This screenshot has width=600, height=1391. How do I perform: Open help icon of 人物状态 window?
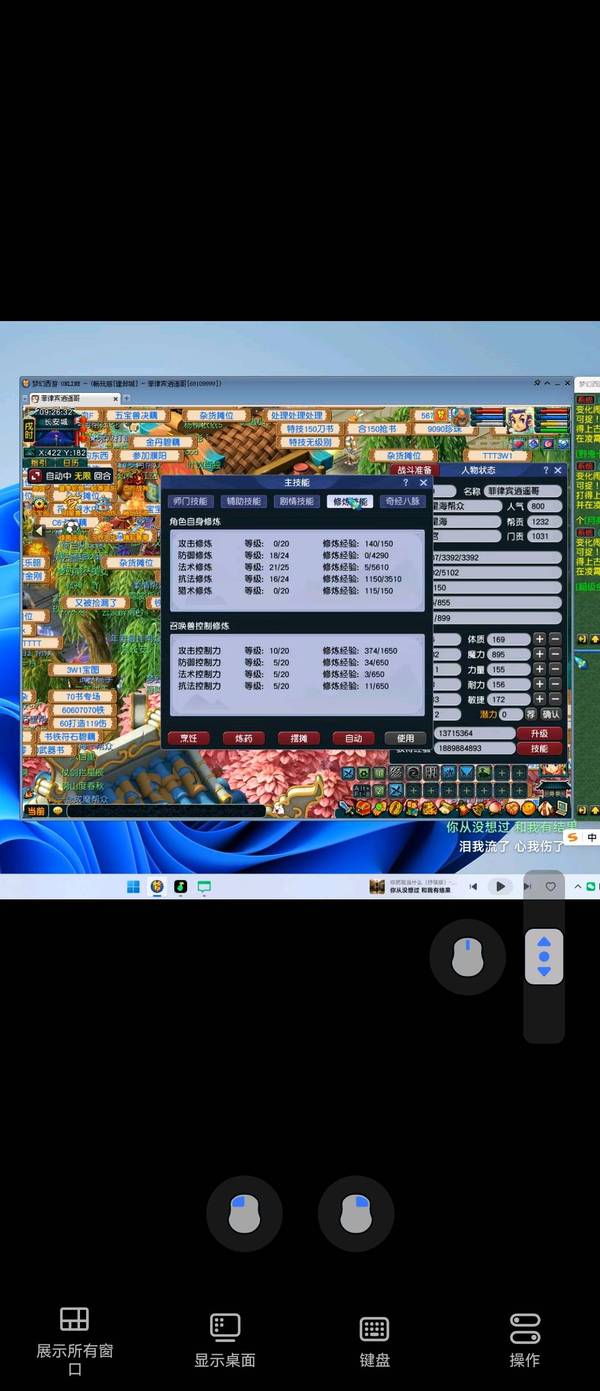(x=545, y=470)
